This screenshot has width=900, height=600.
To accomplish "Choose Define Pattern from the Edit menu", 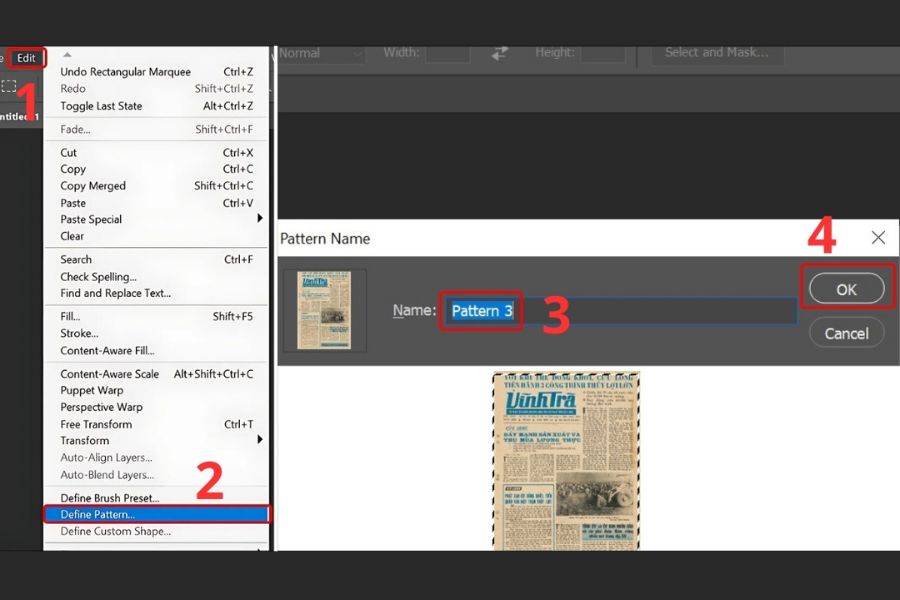I will click(98, 514).
